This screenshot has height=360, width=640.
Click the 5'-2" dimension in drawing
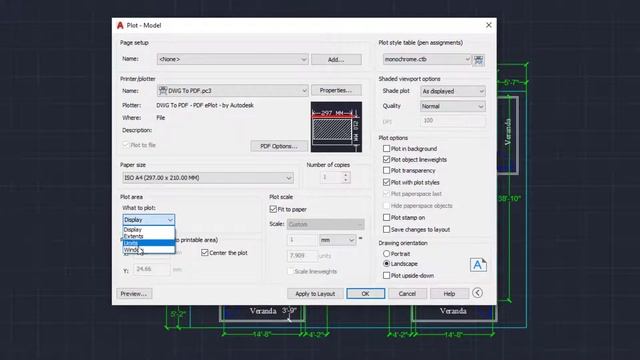178,314
